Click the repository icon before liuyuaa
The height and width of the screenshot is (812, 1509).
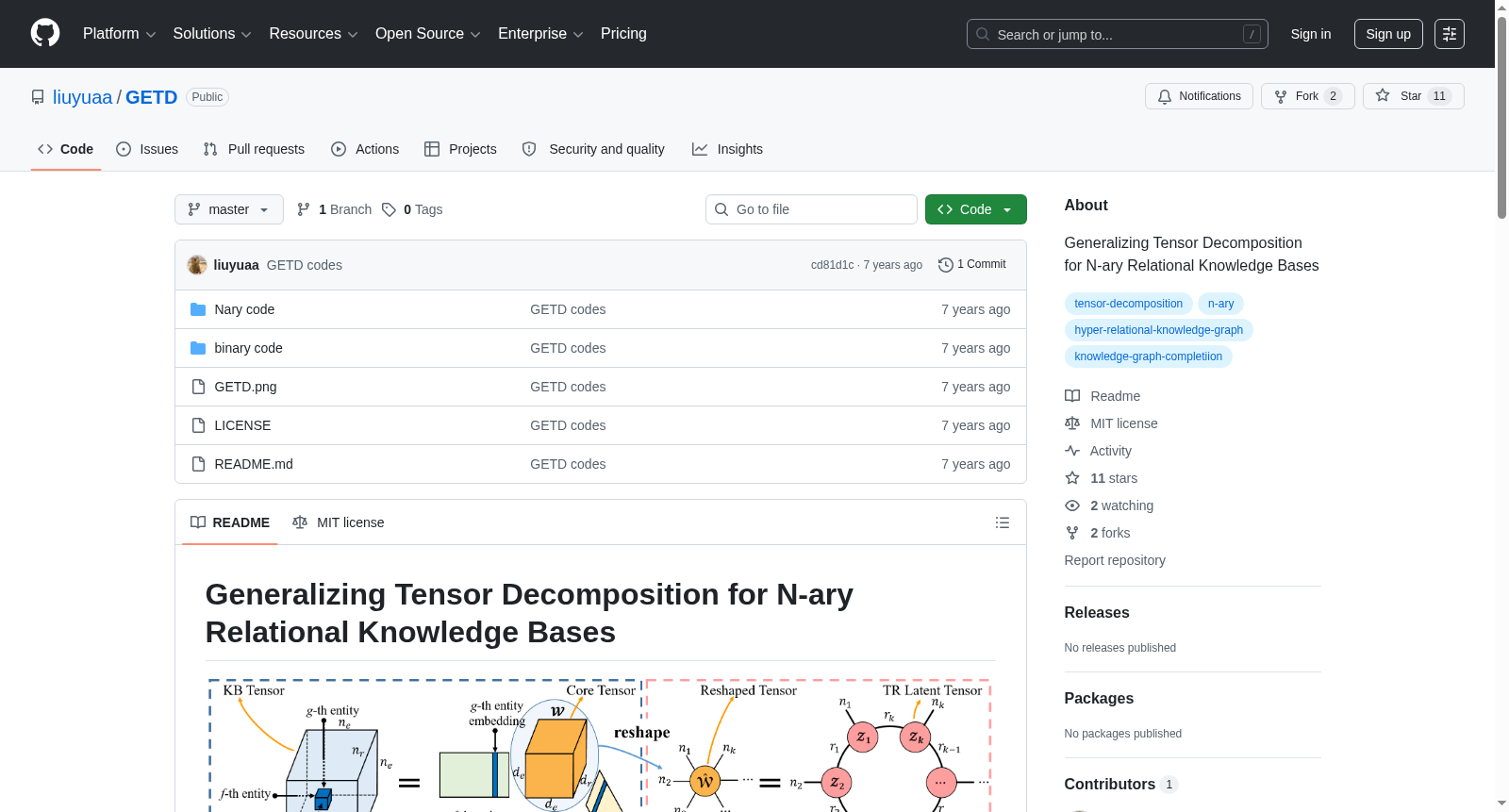pyautogui.click(x=38, y=97)
